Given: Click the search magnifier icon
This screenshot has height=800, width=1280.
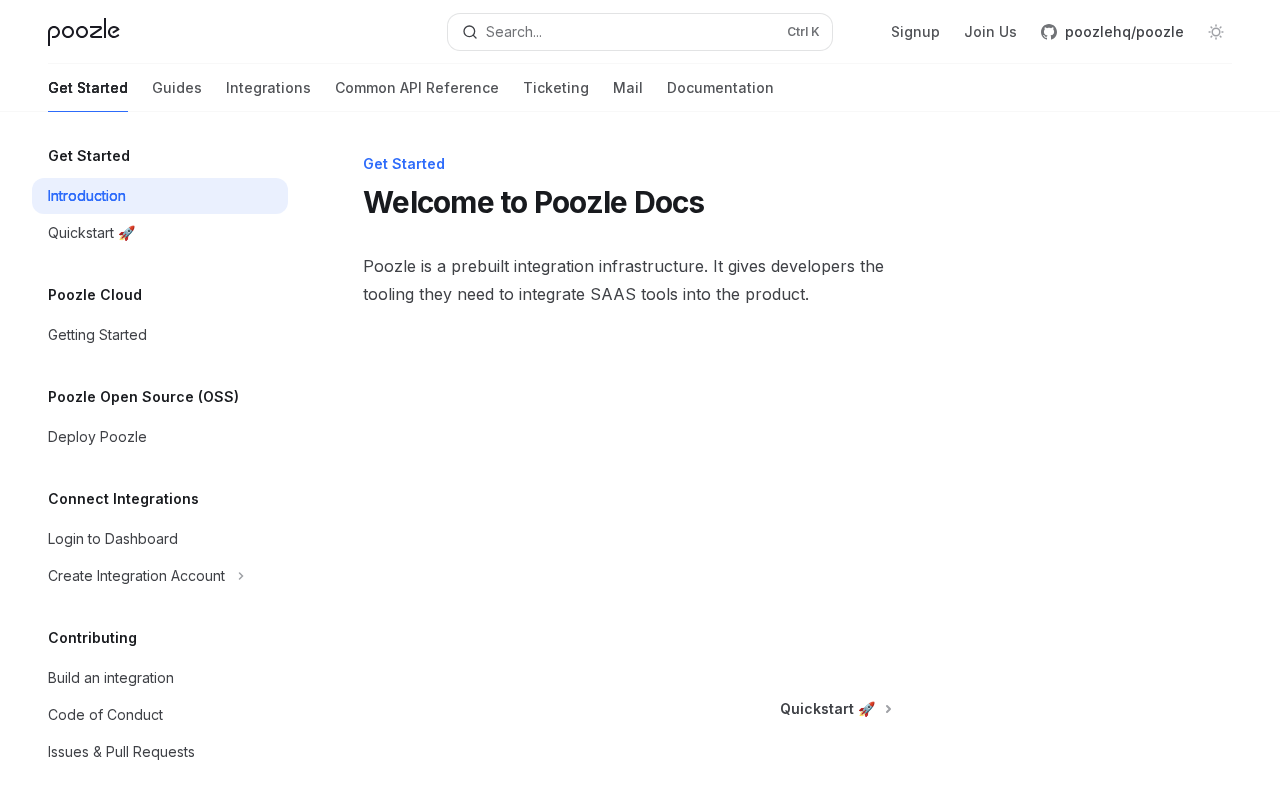Looking at the screenshot, I should (x=470, y=32).
